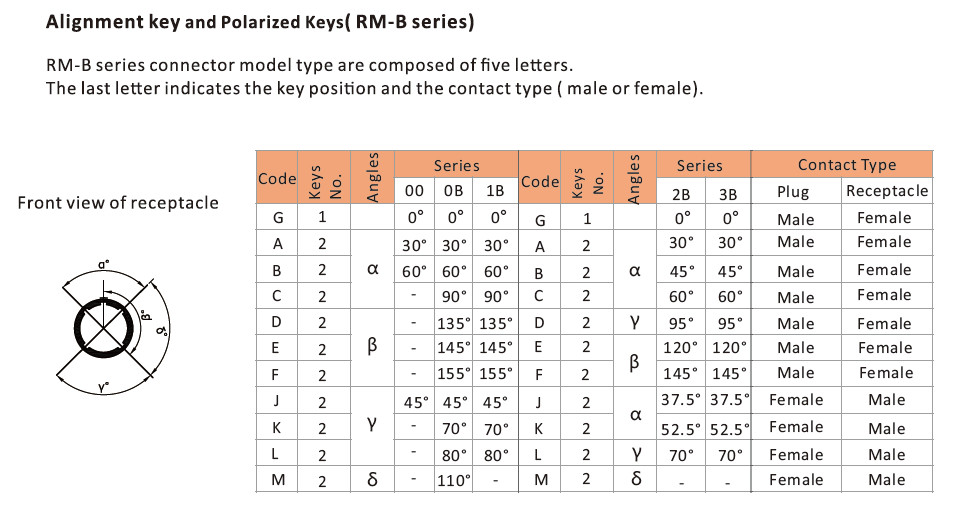This screenshot has width=958, height=506.
Task: Select the δ angle symbol in left table
Action: click(372, 480)
